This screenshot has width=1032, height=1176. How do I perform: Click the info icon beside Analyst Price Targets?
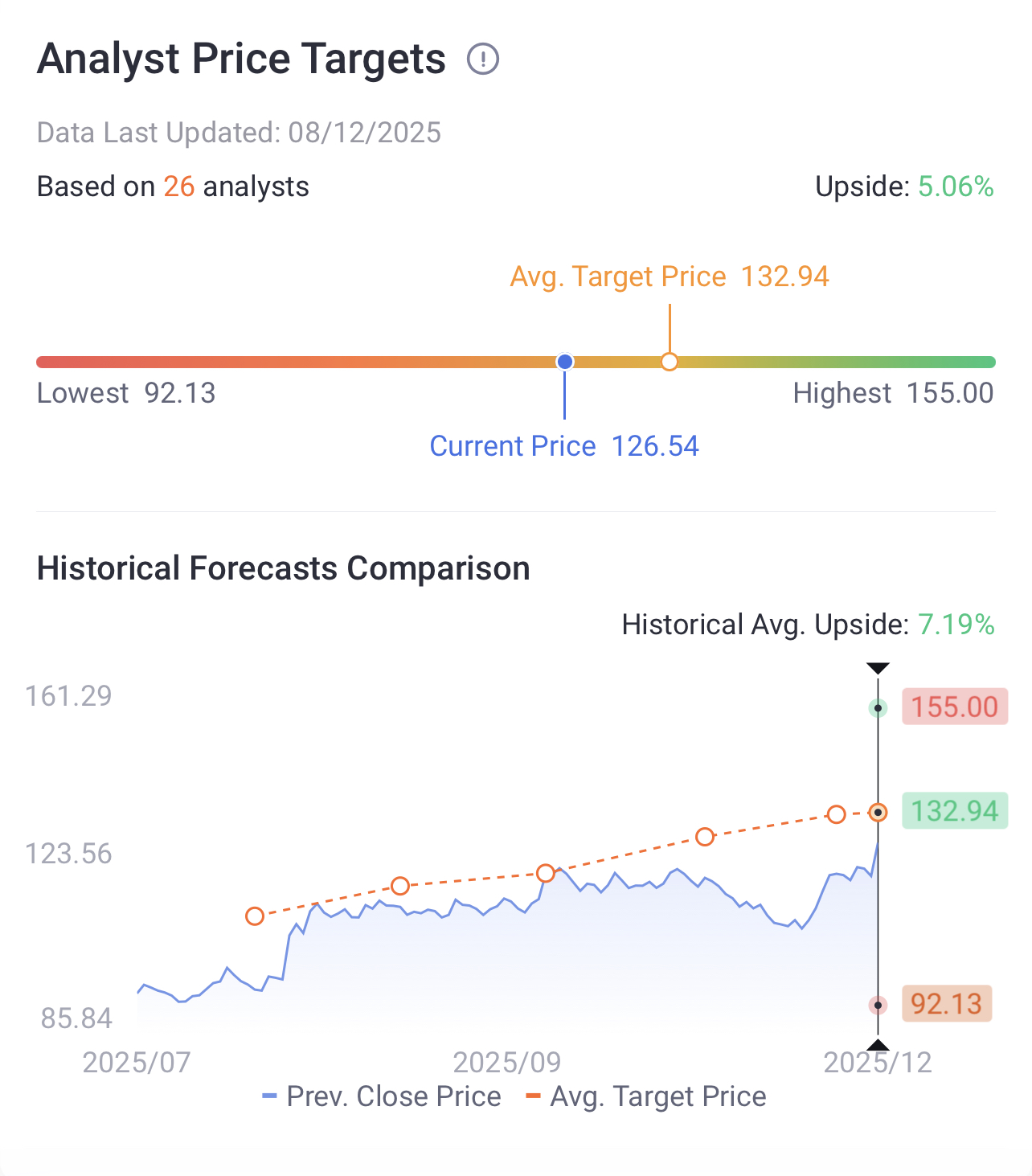483,59
